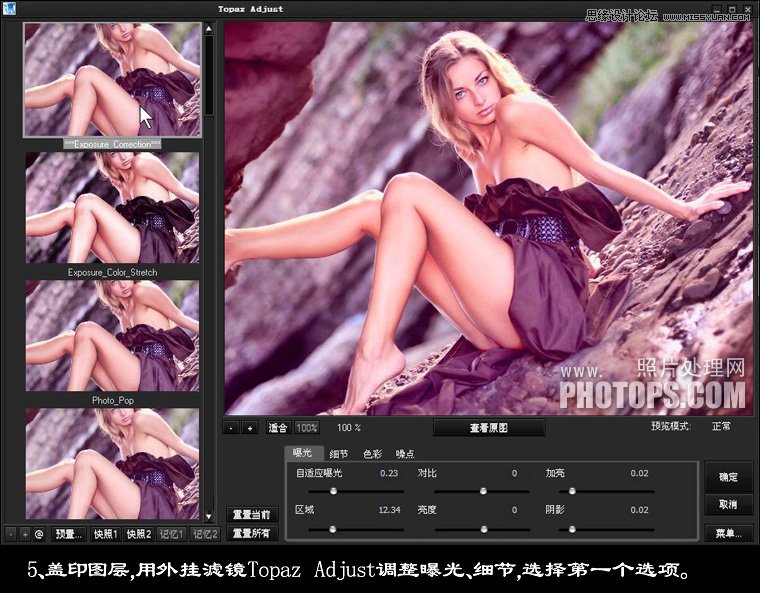Click the preset list scroll up arrow
The width and height of the screenshot is (760, 593).
(209, 28)
